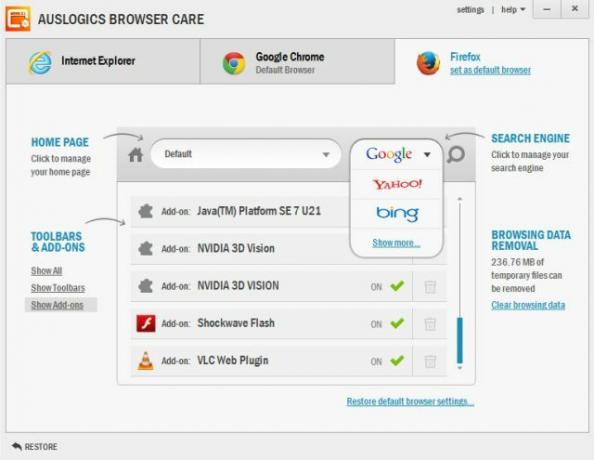Open the help dropdown menu
The width and height of the screenshot is (594, 460).
(513, 9)
